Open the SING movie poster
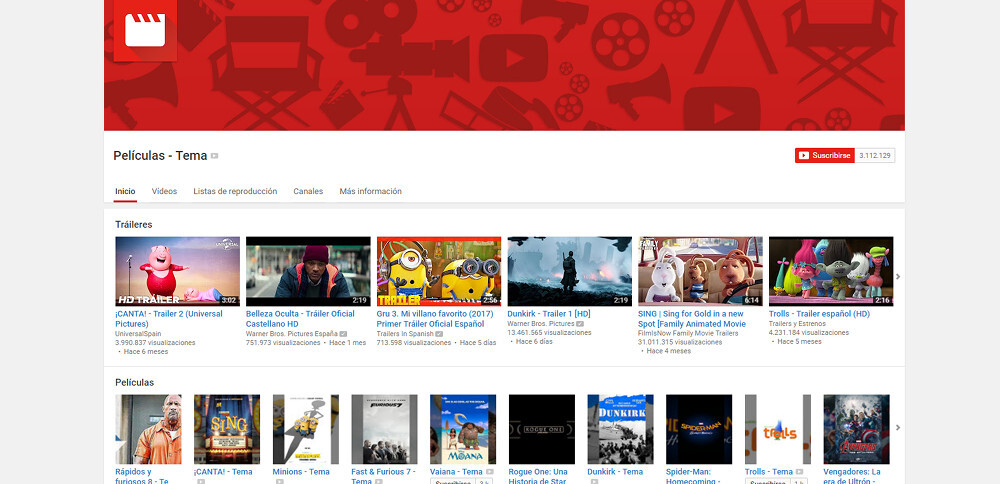 (x=227, y=429)
